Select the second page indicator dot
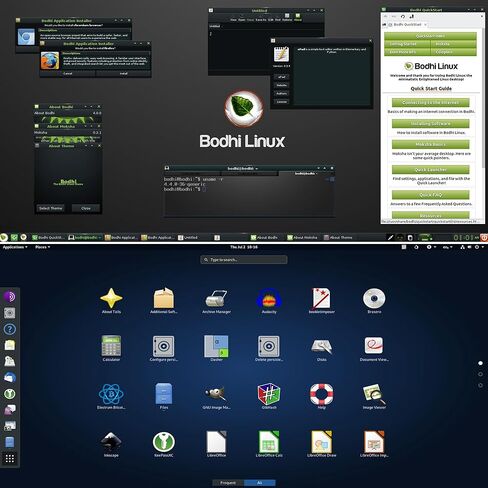488x488 pixels. pyautogui.click(x=480, y=374)
